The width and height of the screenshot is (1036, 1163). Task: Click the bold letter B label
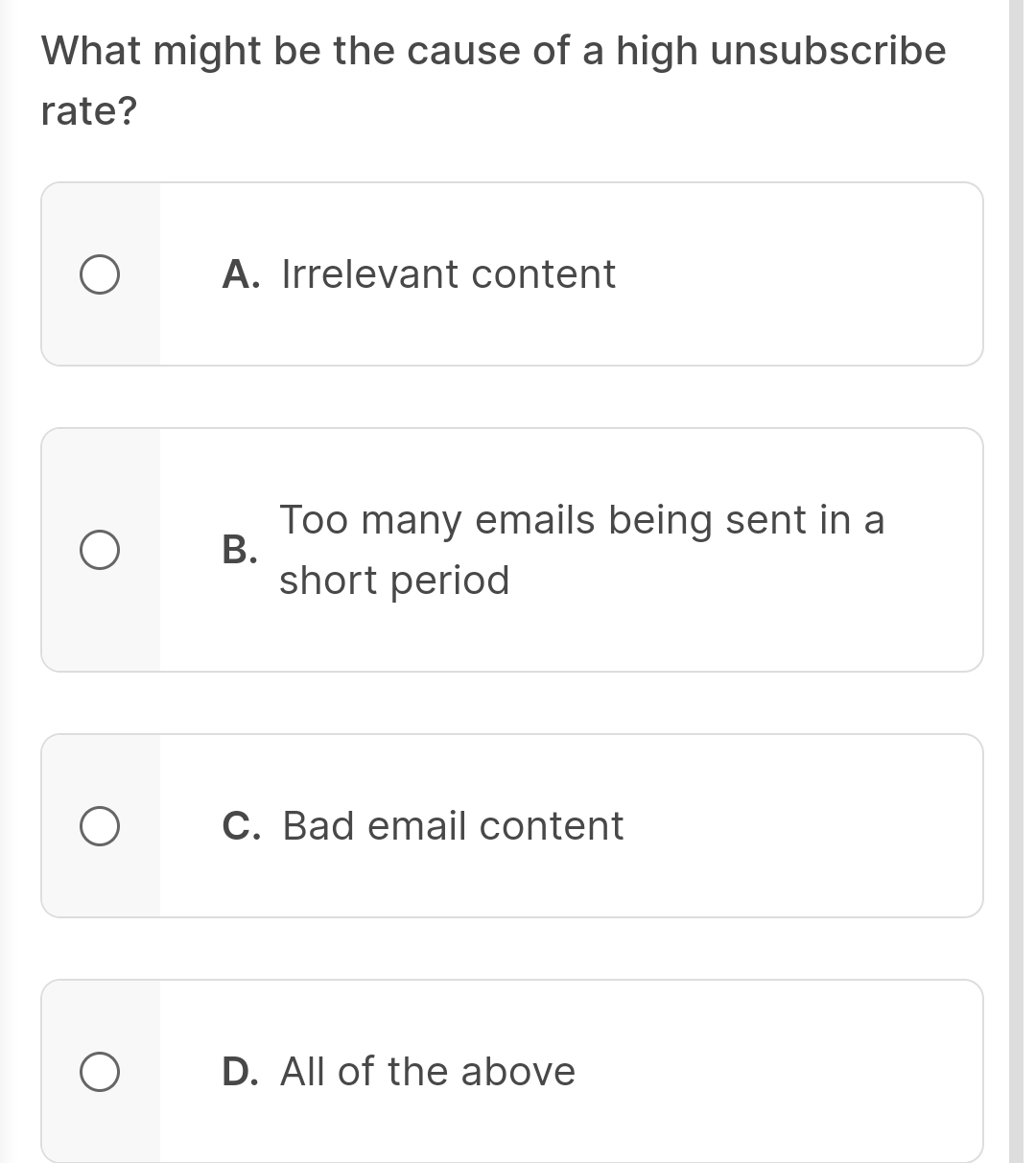click(x=237, y=551)
